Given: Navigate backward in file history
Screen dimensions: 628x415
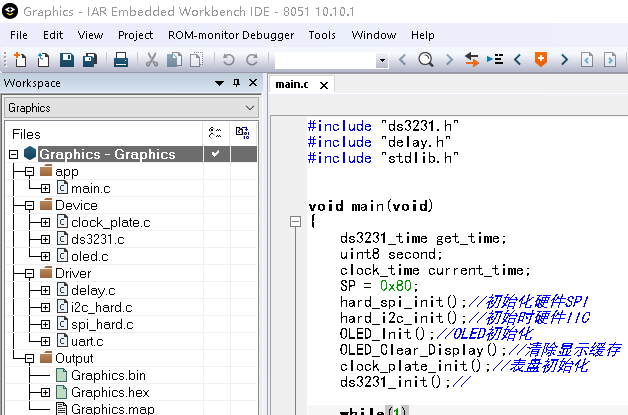Looking at the screenshot, I should click(x=587, y=60).
